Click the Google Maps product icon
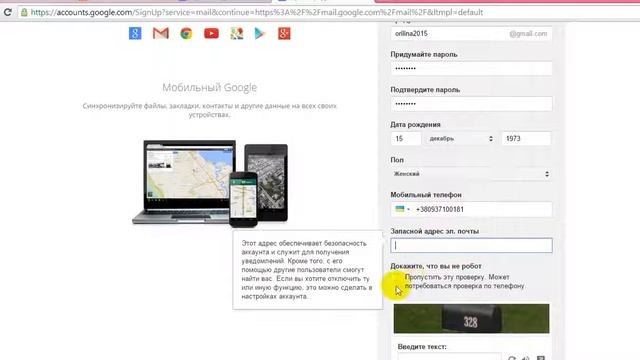640x360 pixels. (x=237, y=33)
